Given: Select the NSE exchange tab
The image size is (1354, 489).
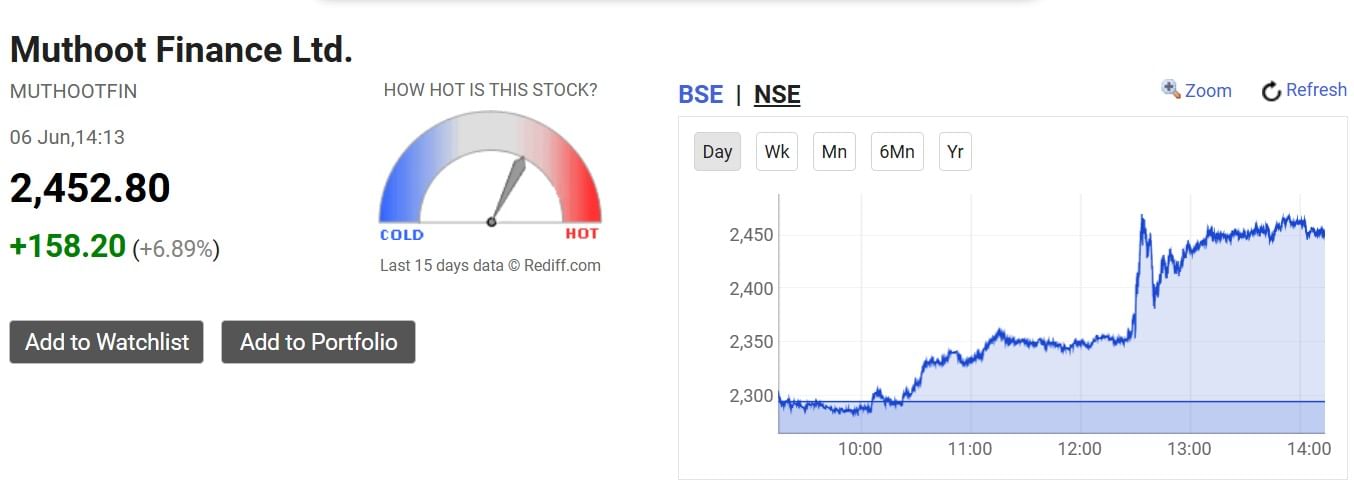Looking at the screenshot, I should 777,94.
